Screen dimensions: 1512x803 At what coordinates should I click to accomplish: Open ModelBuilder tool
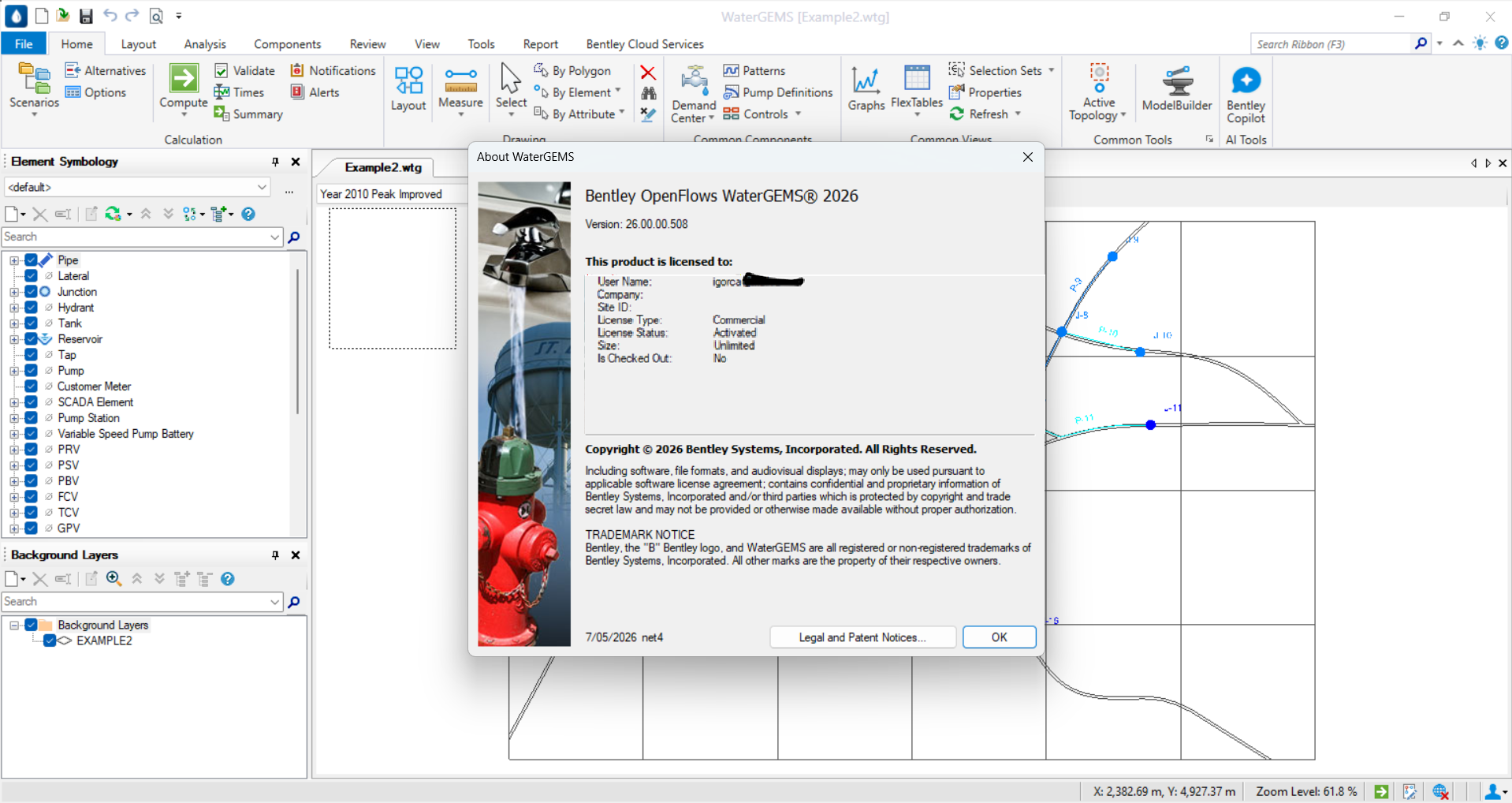click(x=1177, y=88)
